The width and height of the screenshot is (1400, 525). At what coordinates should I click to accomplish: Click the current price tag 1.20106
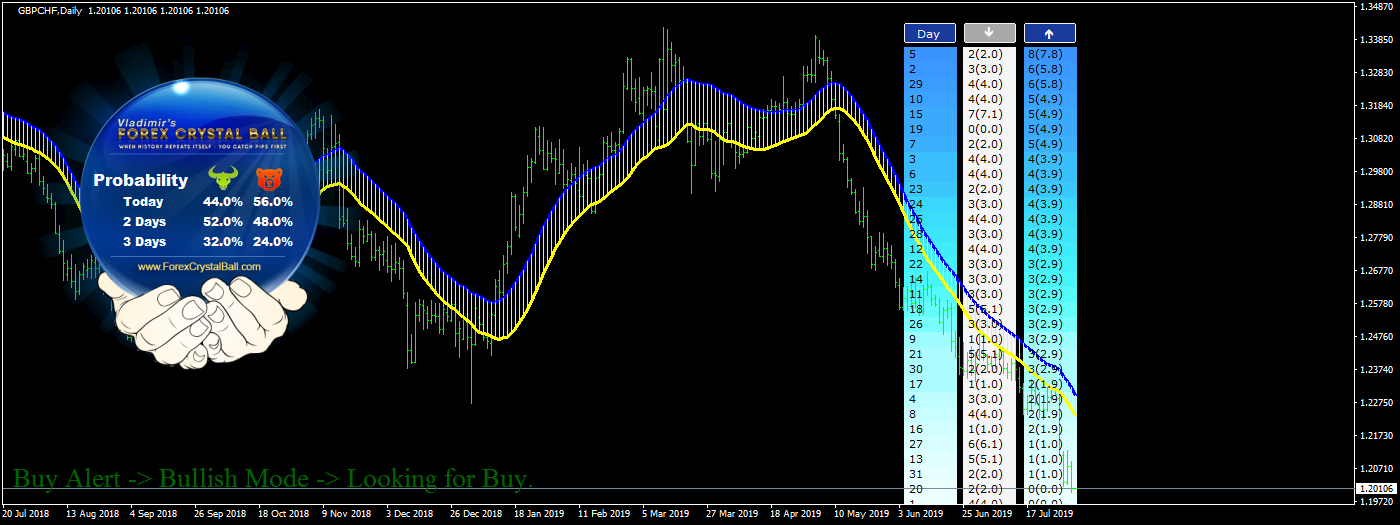coord(1376,488)
